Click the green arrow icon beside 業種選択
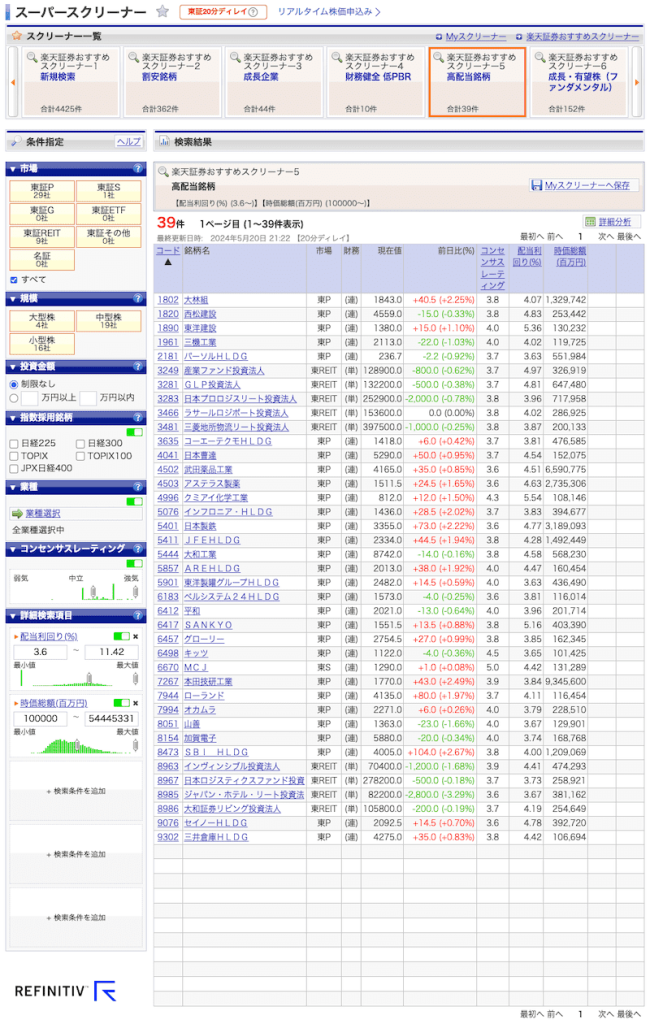650x1024 pixels. coord(17,514)
